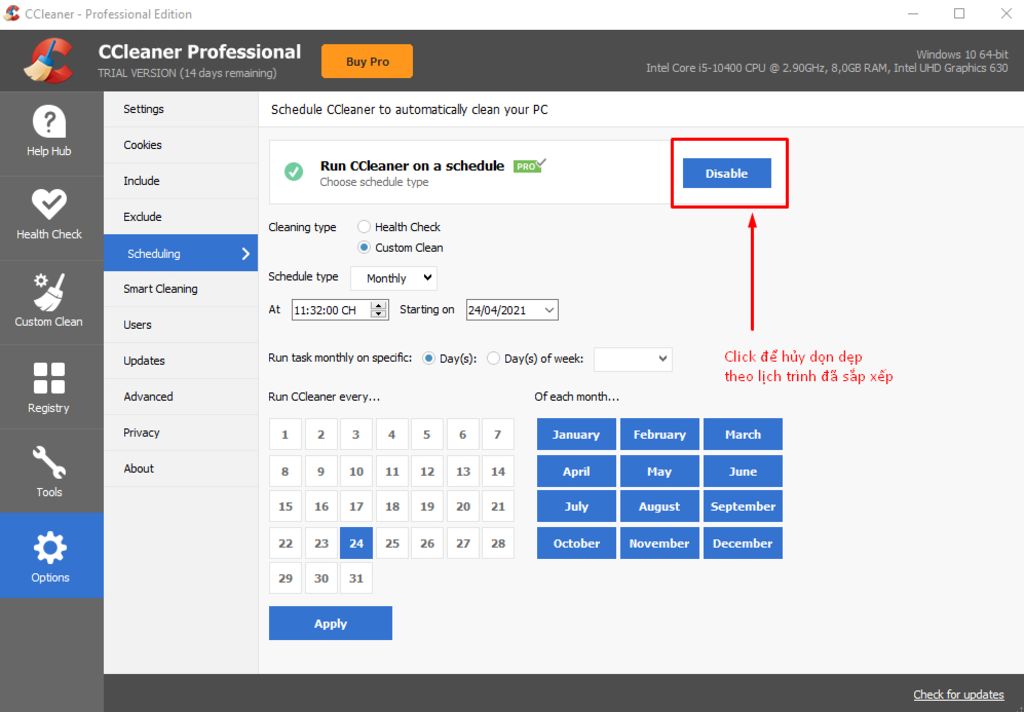Open the Updates options page
The image size is (1024, 712).
click(x=181, y=361)
